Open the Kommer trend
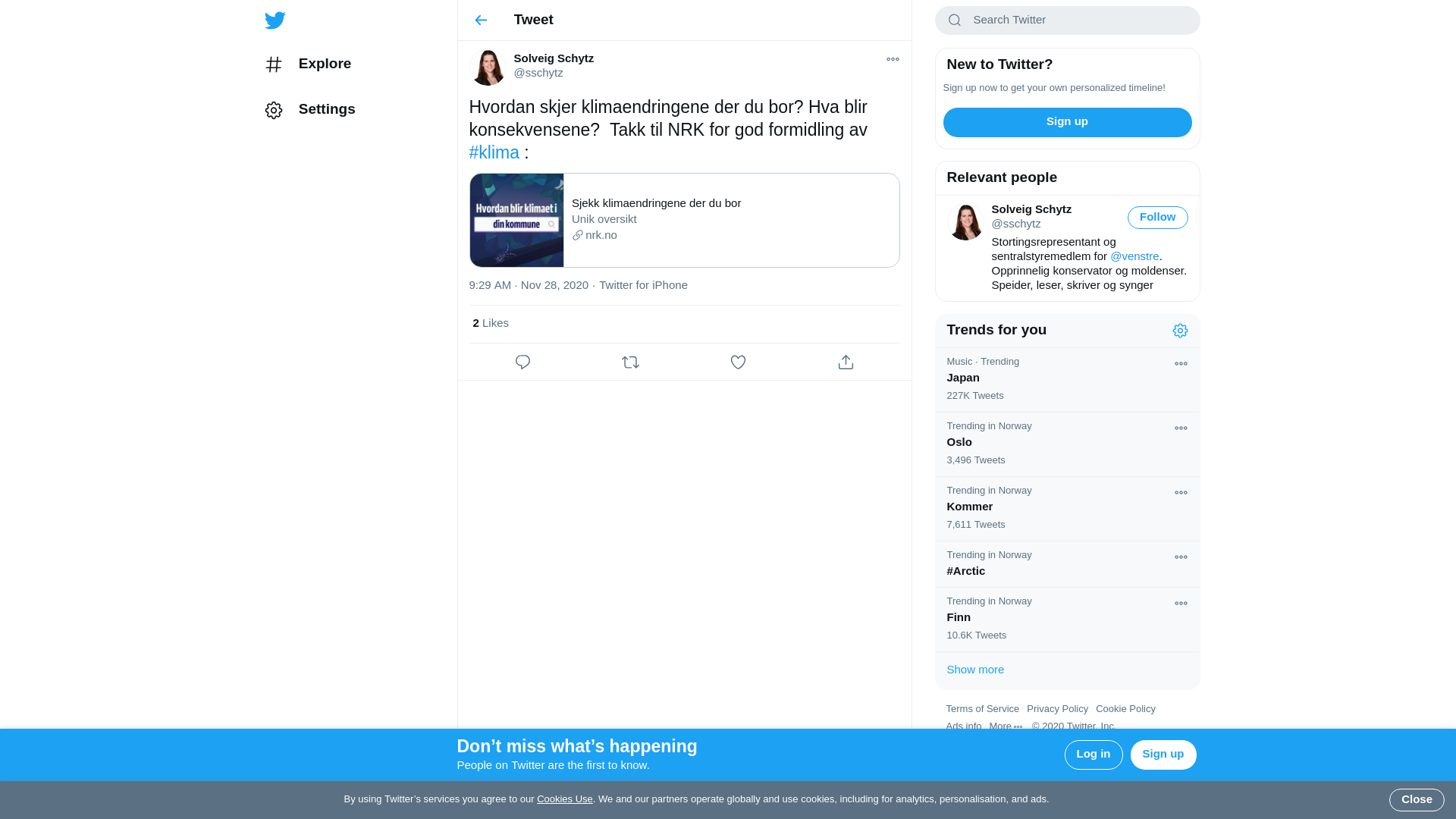The width and height of the screenshot is (1456, 819). coord(1067,509)
